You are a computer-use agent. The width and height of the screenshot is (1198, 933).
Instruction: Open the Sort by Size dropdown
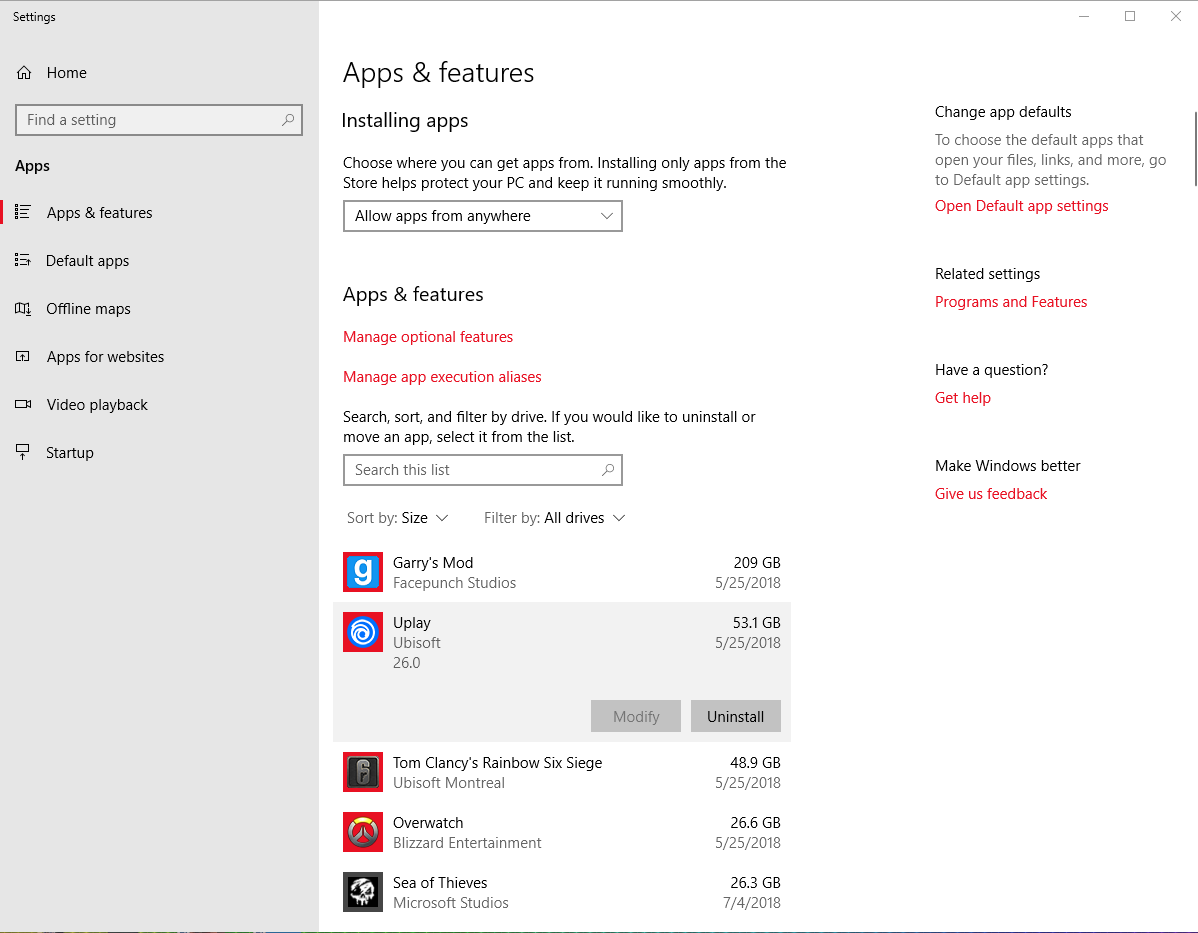(397, 518)
